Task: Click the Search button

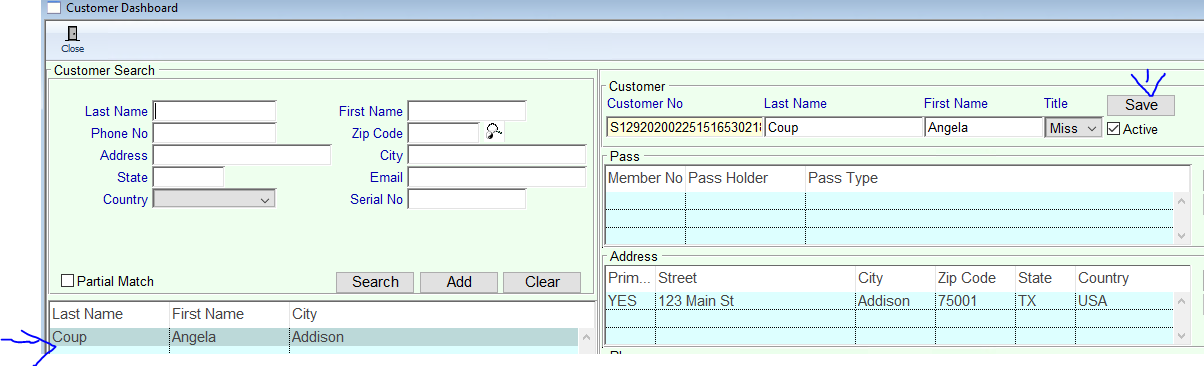Action: coord(375,282)
